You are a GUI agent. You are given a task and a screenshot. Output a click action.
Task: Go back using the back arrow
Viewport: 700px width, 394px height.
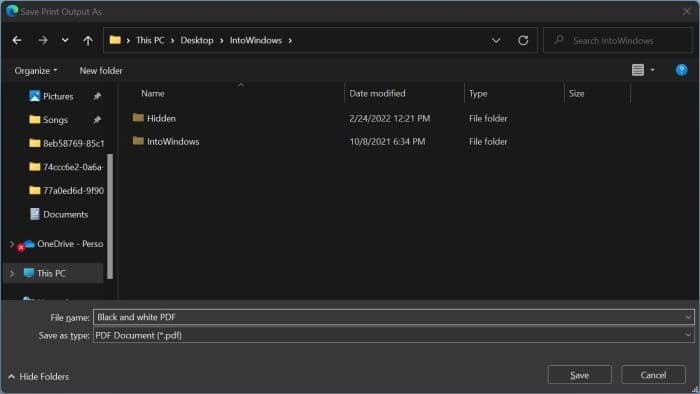click(17, 41)
